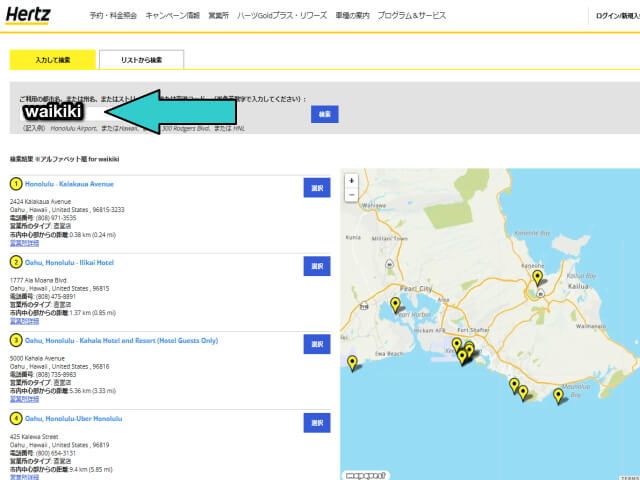
Task: Zoom in on the map
Action: point(351,181)
